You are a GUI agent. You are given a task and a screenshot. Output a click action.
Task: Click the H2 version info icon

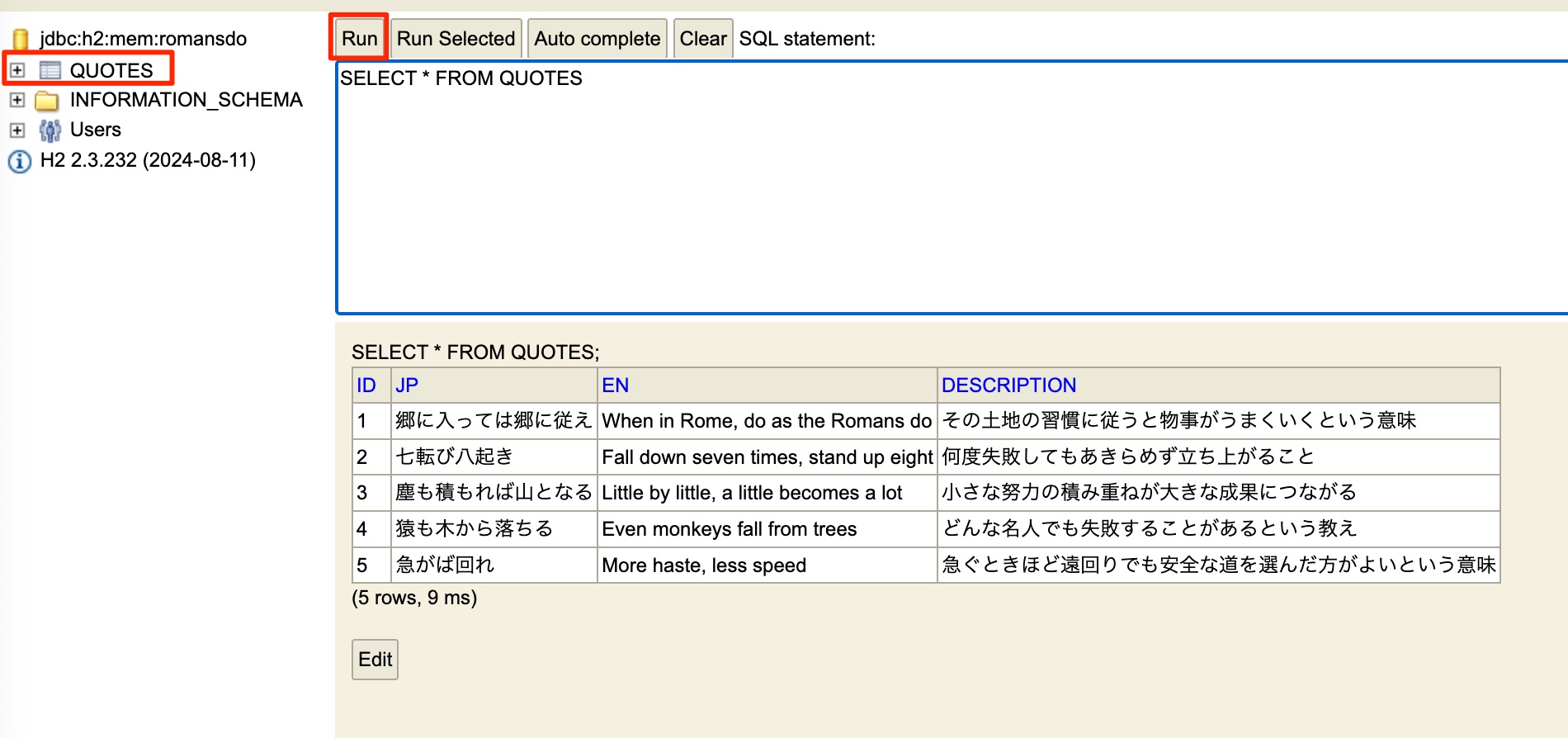click(x=20, y=161)
